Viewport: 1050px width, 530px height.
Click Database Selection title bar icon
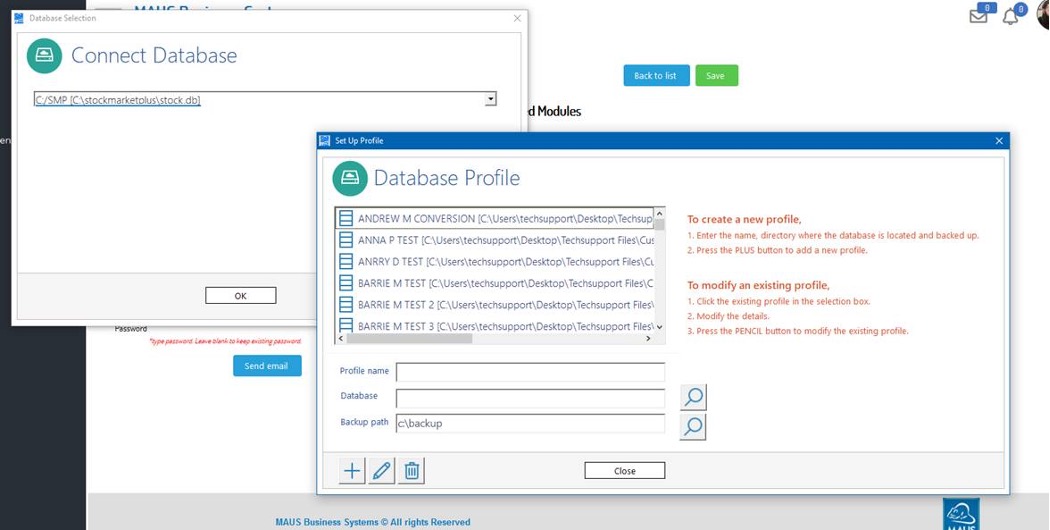19,18
